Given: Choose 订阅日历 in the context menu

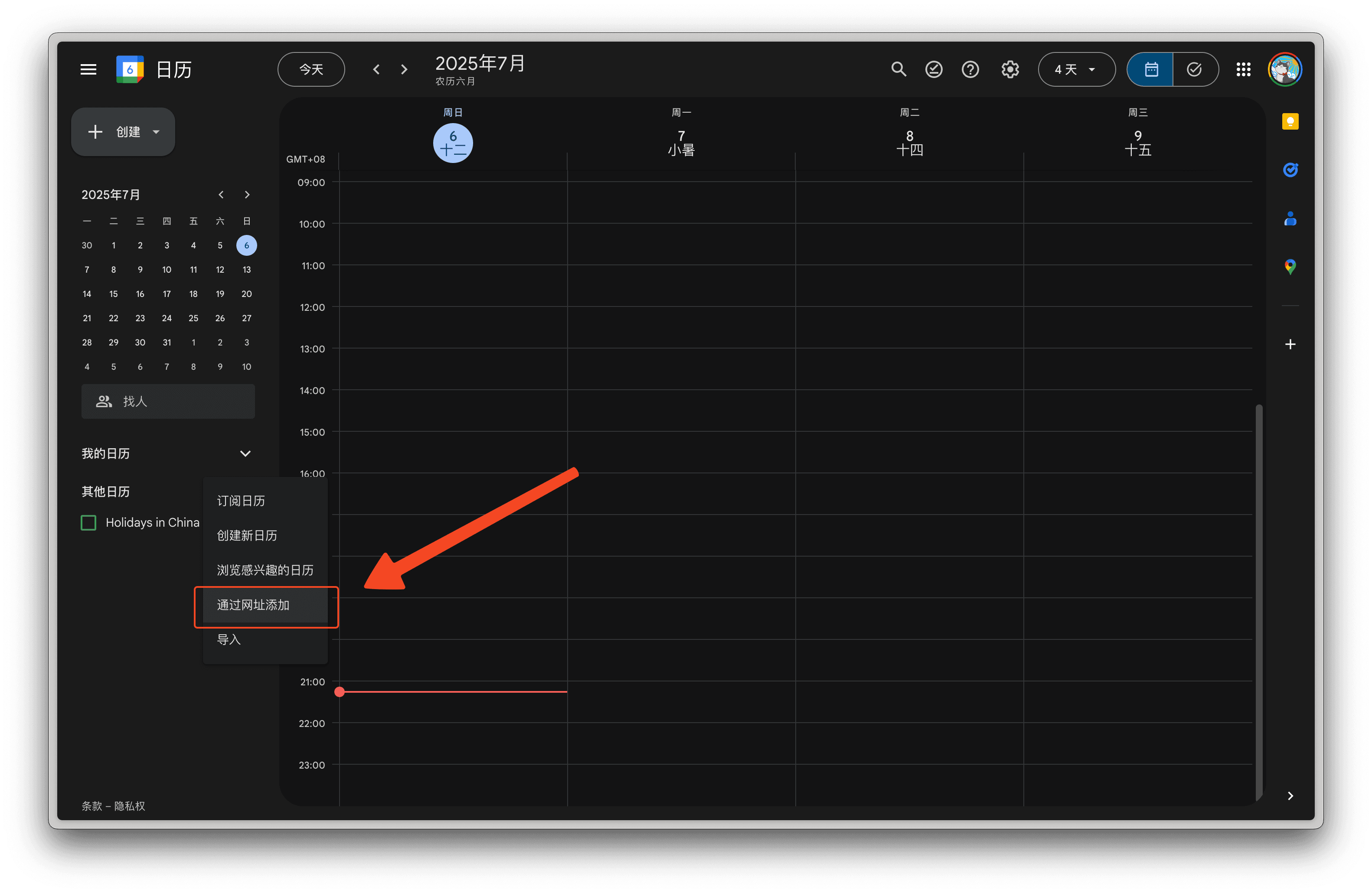Looking at the screenshot, I should pos(241,501).
